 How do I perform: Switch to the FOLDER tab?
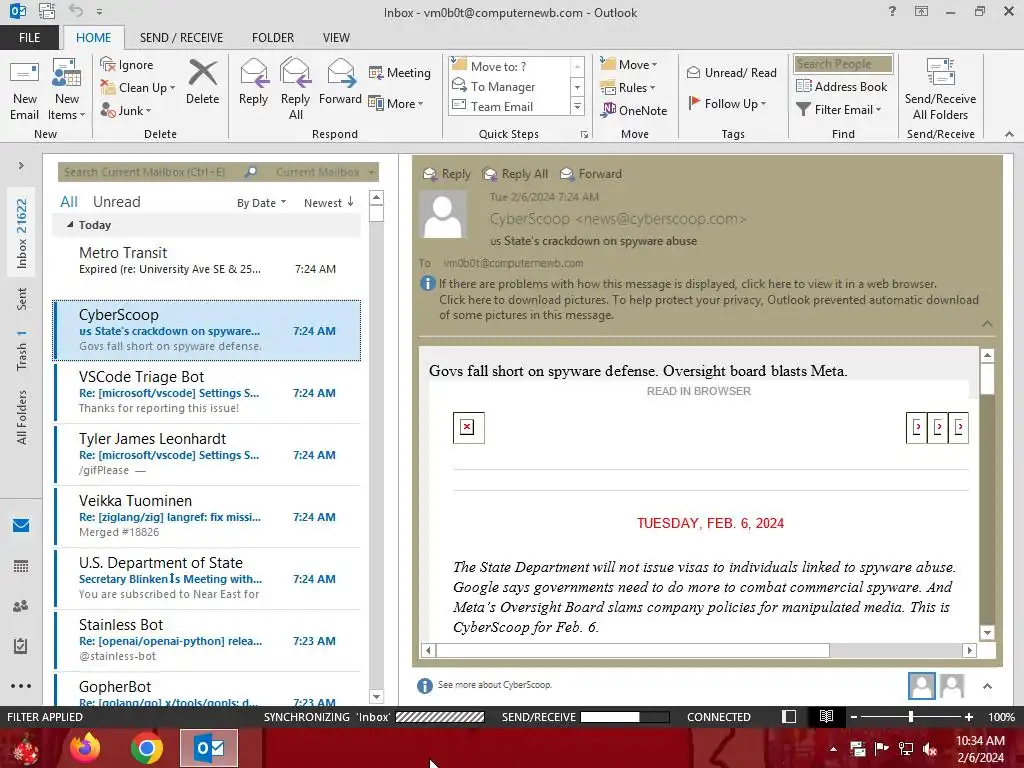[x=273, y=37]
